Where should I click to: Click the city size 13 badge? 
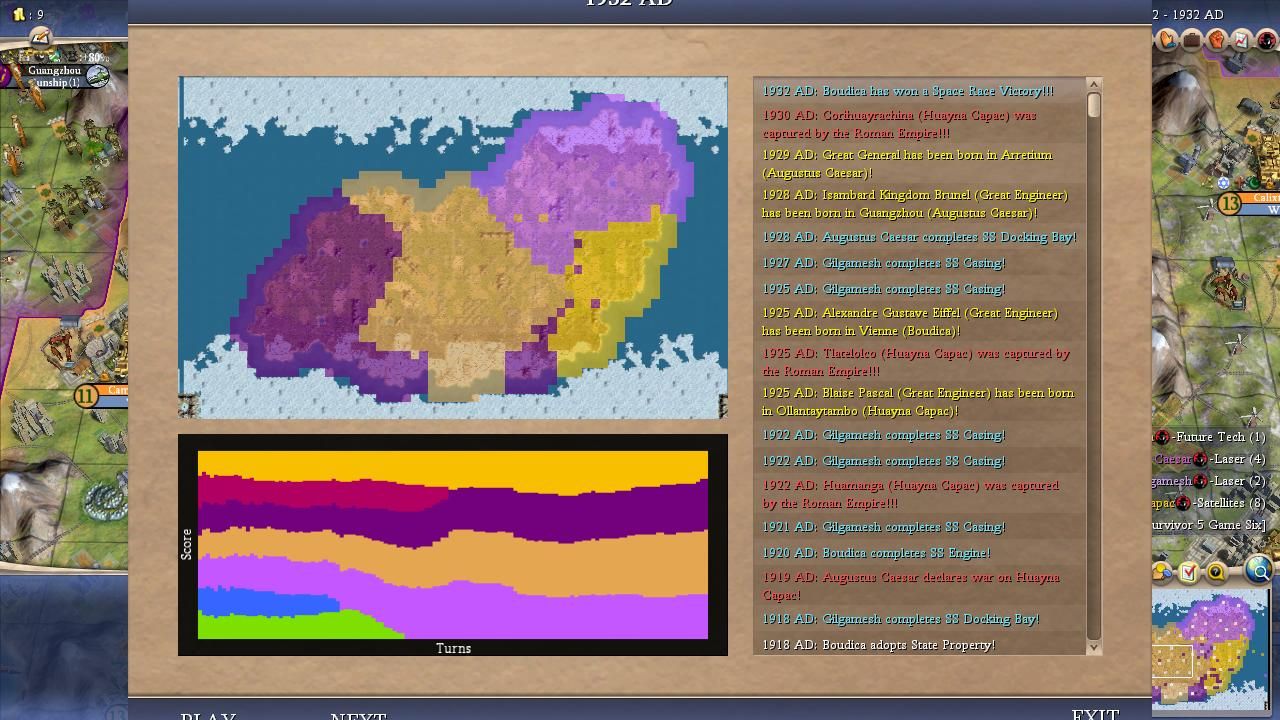click(1229, 204)
